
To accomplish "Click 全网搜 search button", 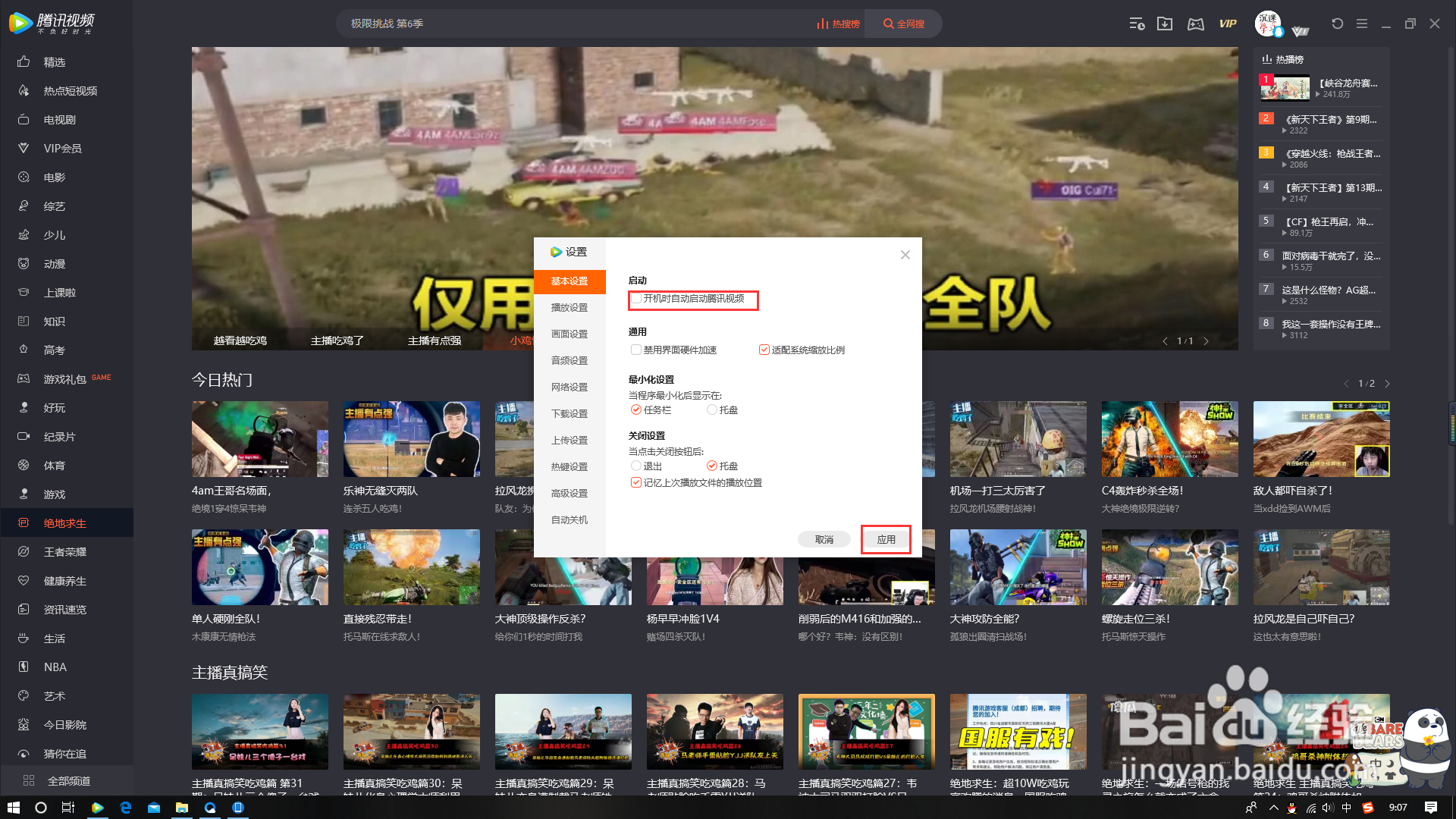I will pyautogui.click(x=904, y=24).
